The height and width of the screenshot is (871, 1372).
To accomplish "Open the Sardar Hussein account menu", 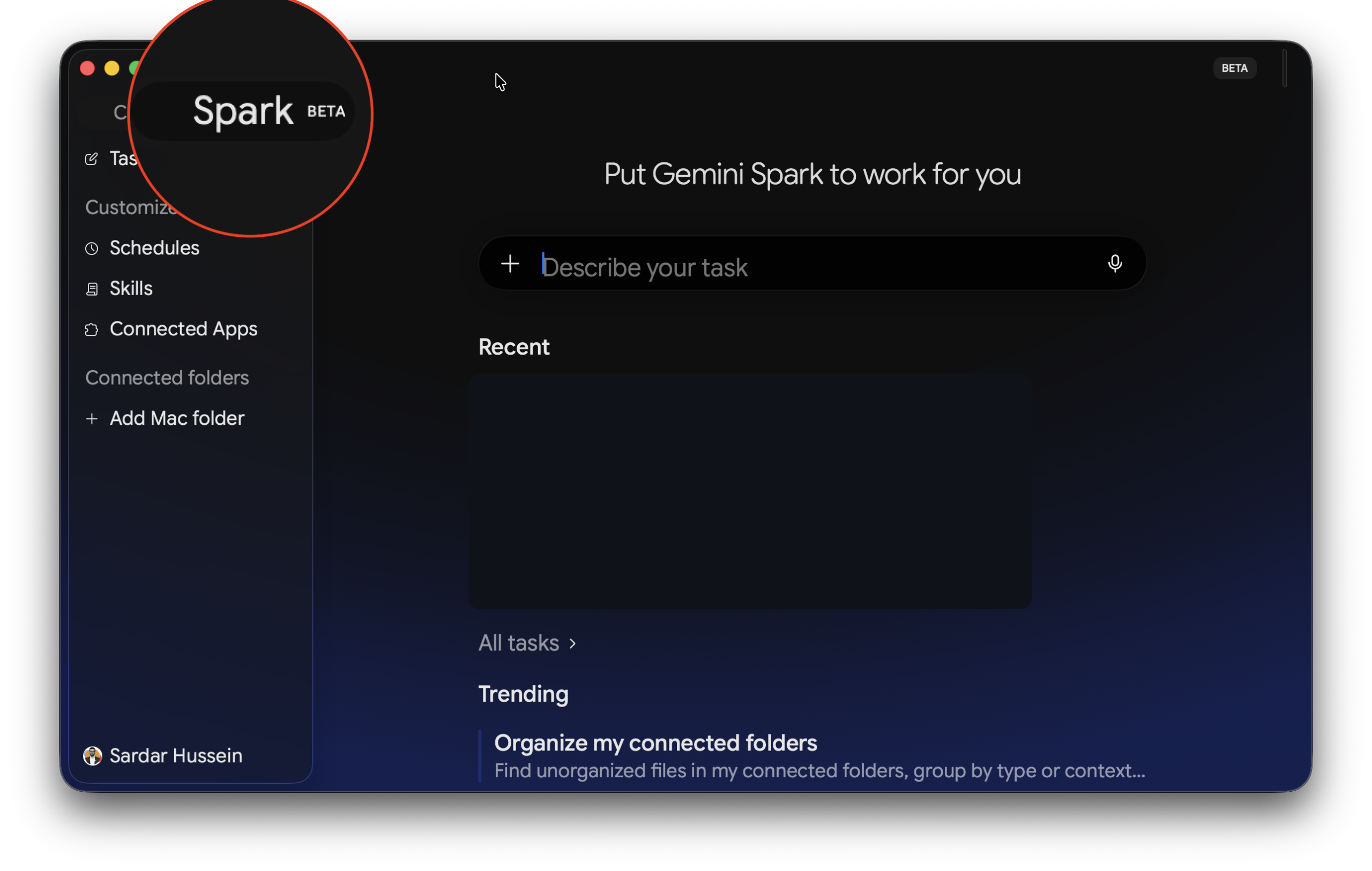I will click(x=164, y=756).
